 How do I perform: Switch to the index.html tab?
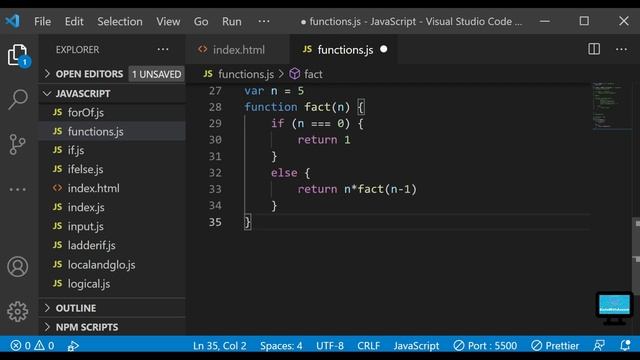pyautogui.click(x=238, y=49)
